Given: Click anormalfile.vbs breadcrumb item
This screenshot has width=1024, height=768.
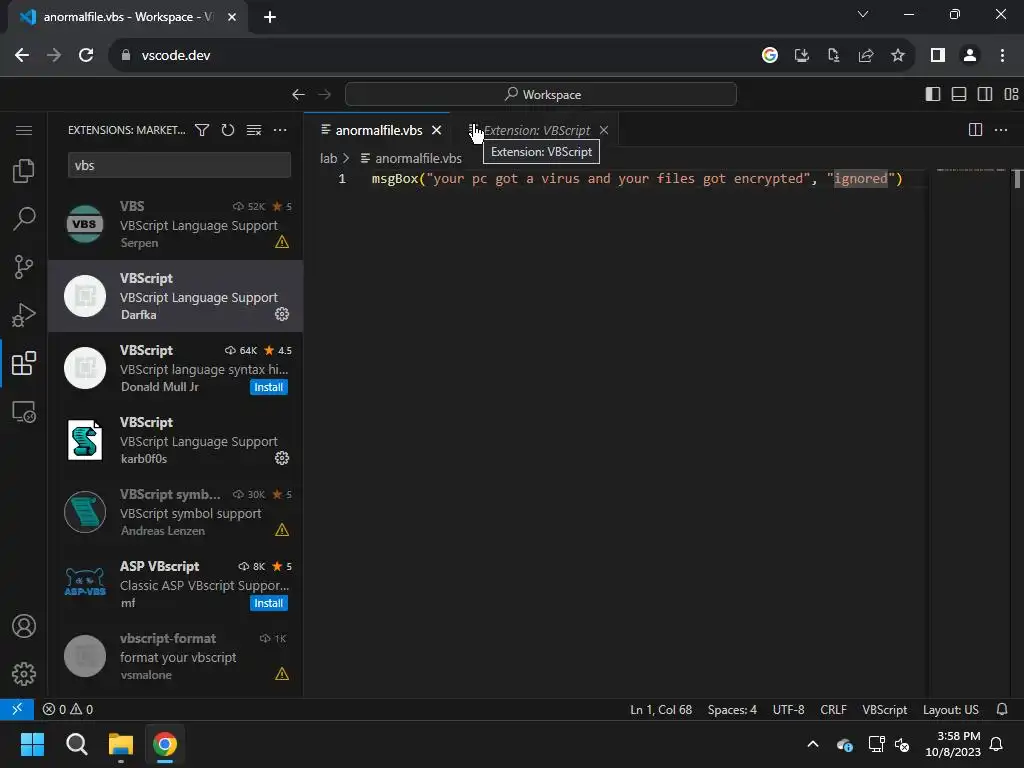Looking at the screenshot, I should click(x=411, y=158).
